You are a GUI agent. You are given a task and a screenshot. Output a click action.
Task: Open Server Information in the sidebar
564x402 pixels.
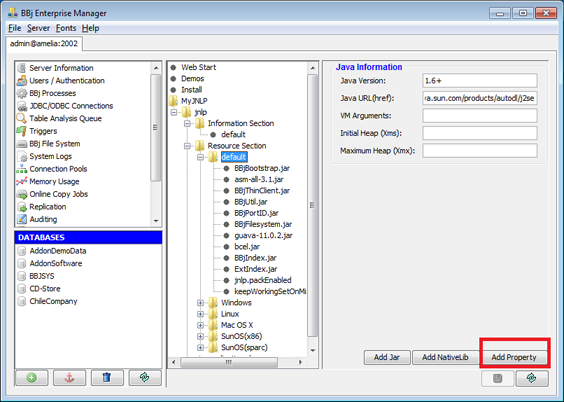[61, 68]
